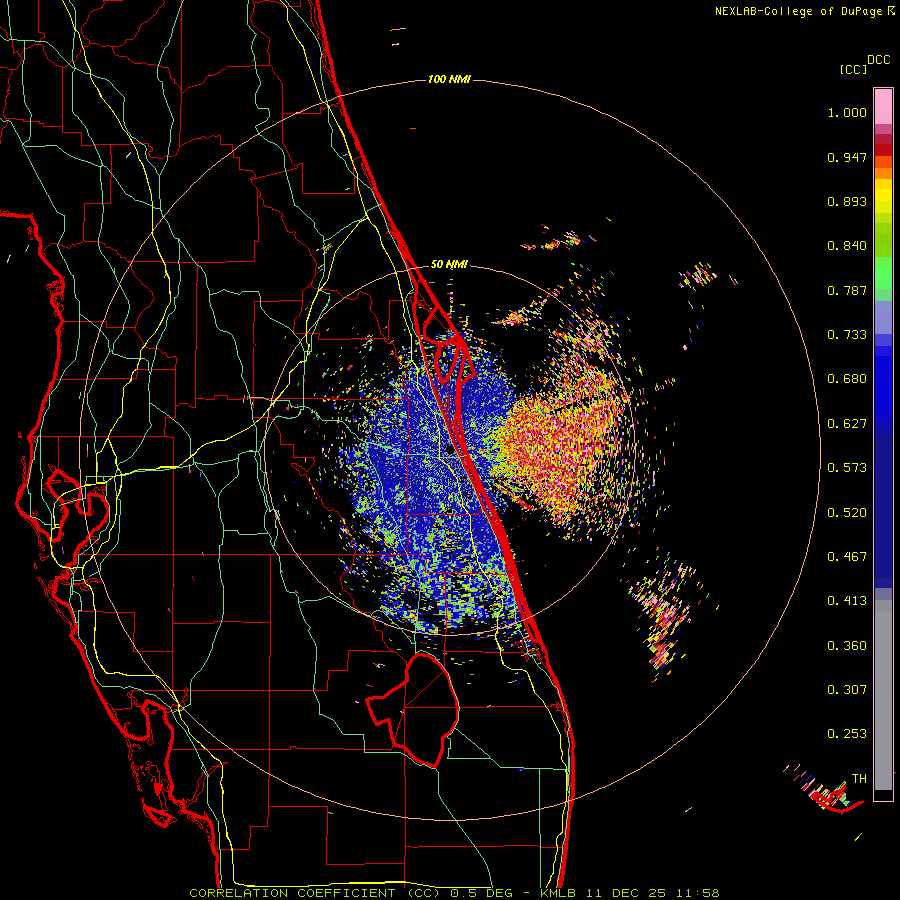Click the 0.360 legend value
The image size is (900, 900).
point(847,645)
